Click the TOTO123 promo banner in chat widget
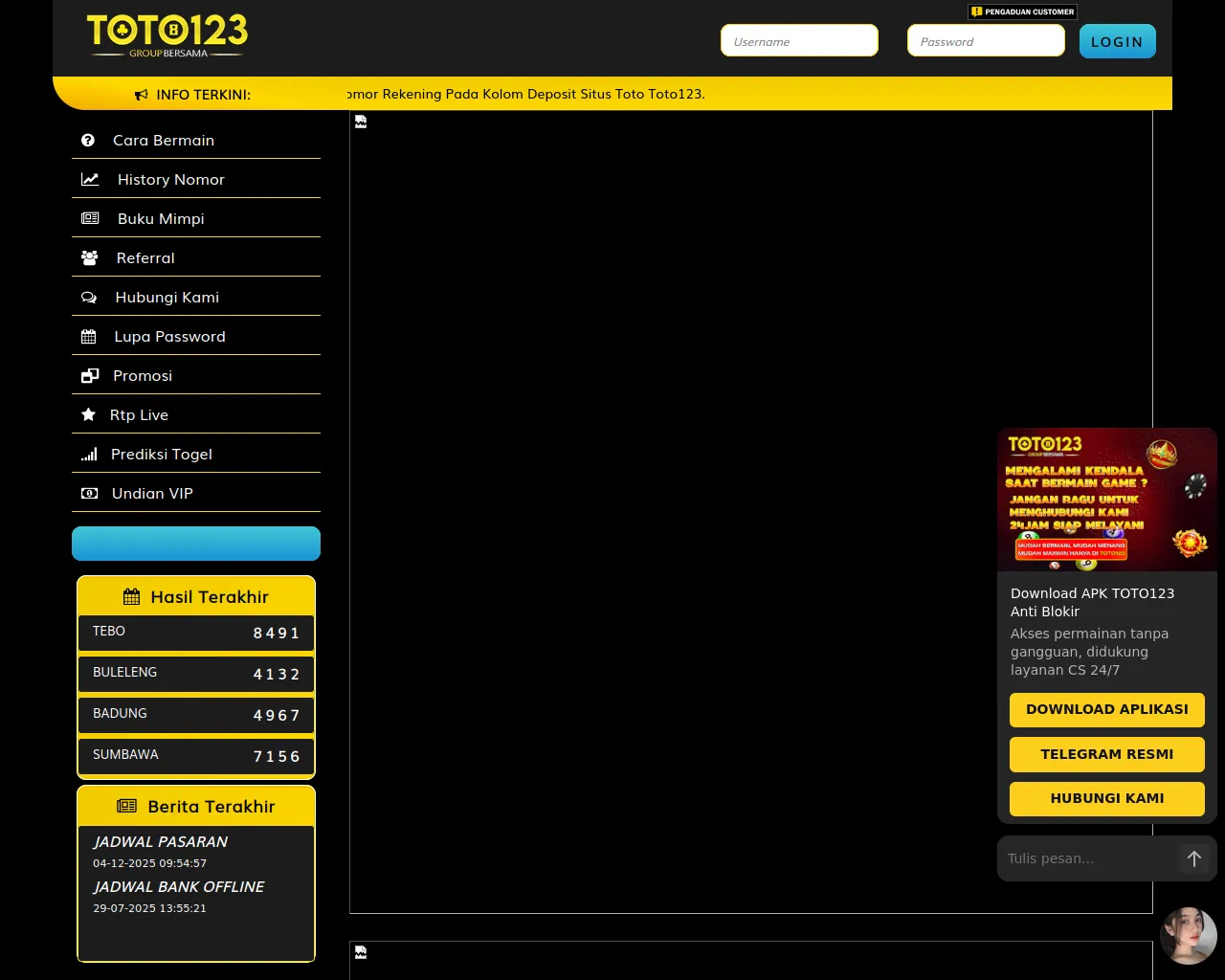The image size is (1225, 980). coord(1107,500)
